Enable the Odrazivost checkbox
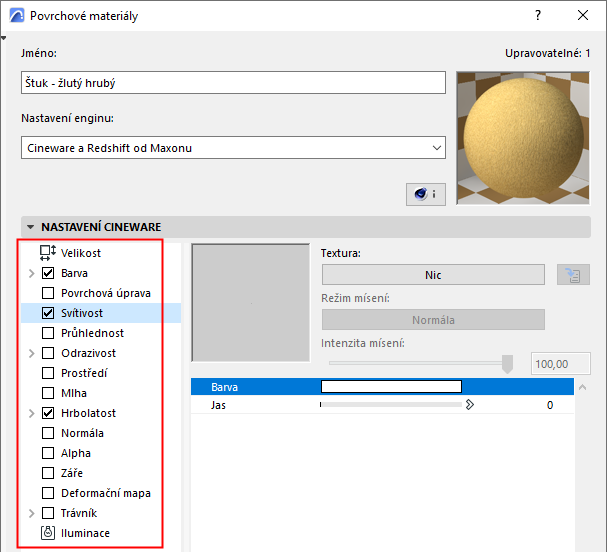 (48, 353)
